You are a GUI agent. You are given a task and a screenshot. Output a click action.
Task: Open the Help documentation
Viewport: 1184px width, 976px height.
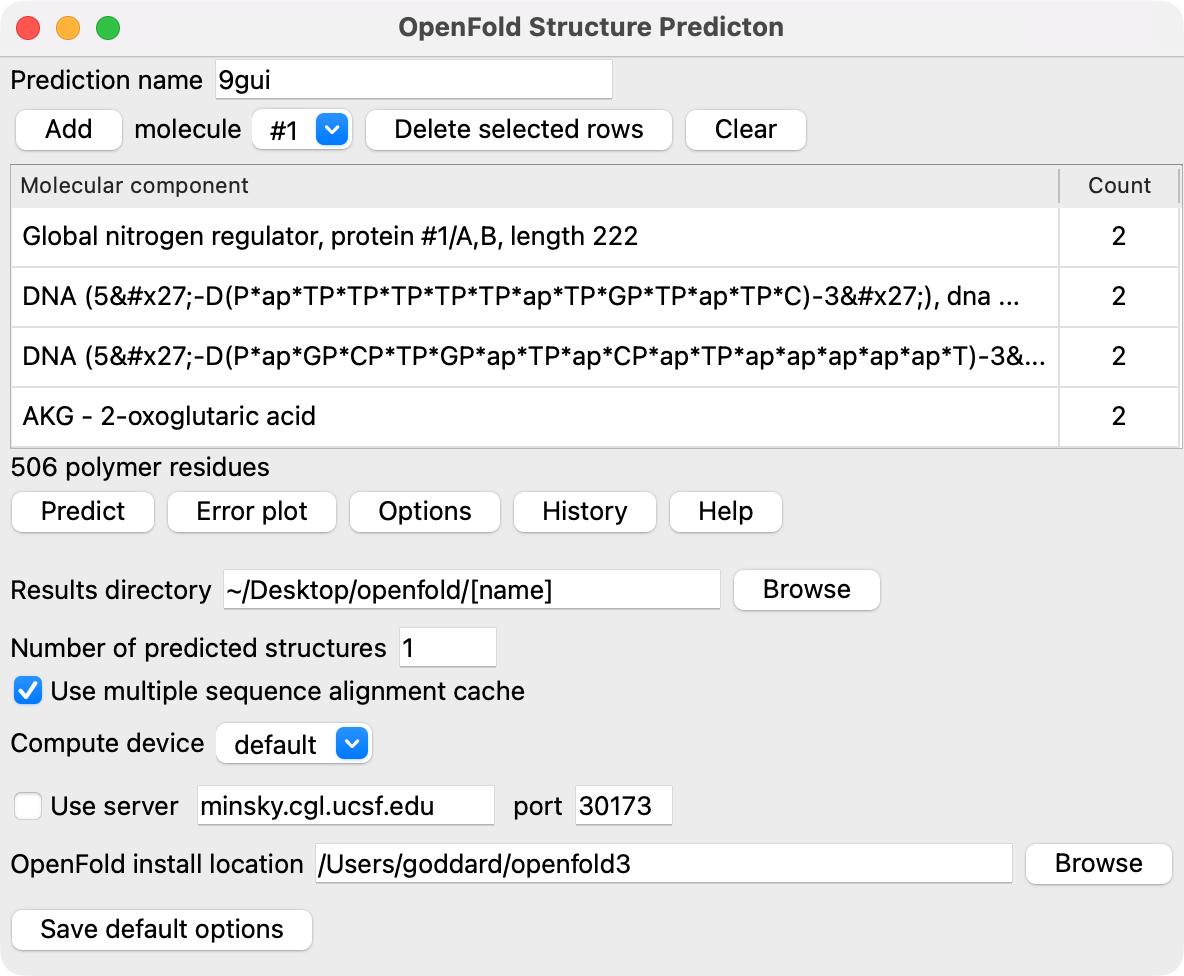(x=725, y=511)
